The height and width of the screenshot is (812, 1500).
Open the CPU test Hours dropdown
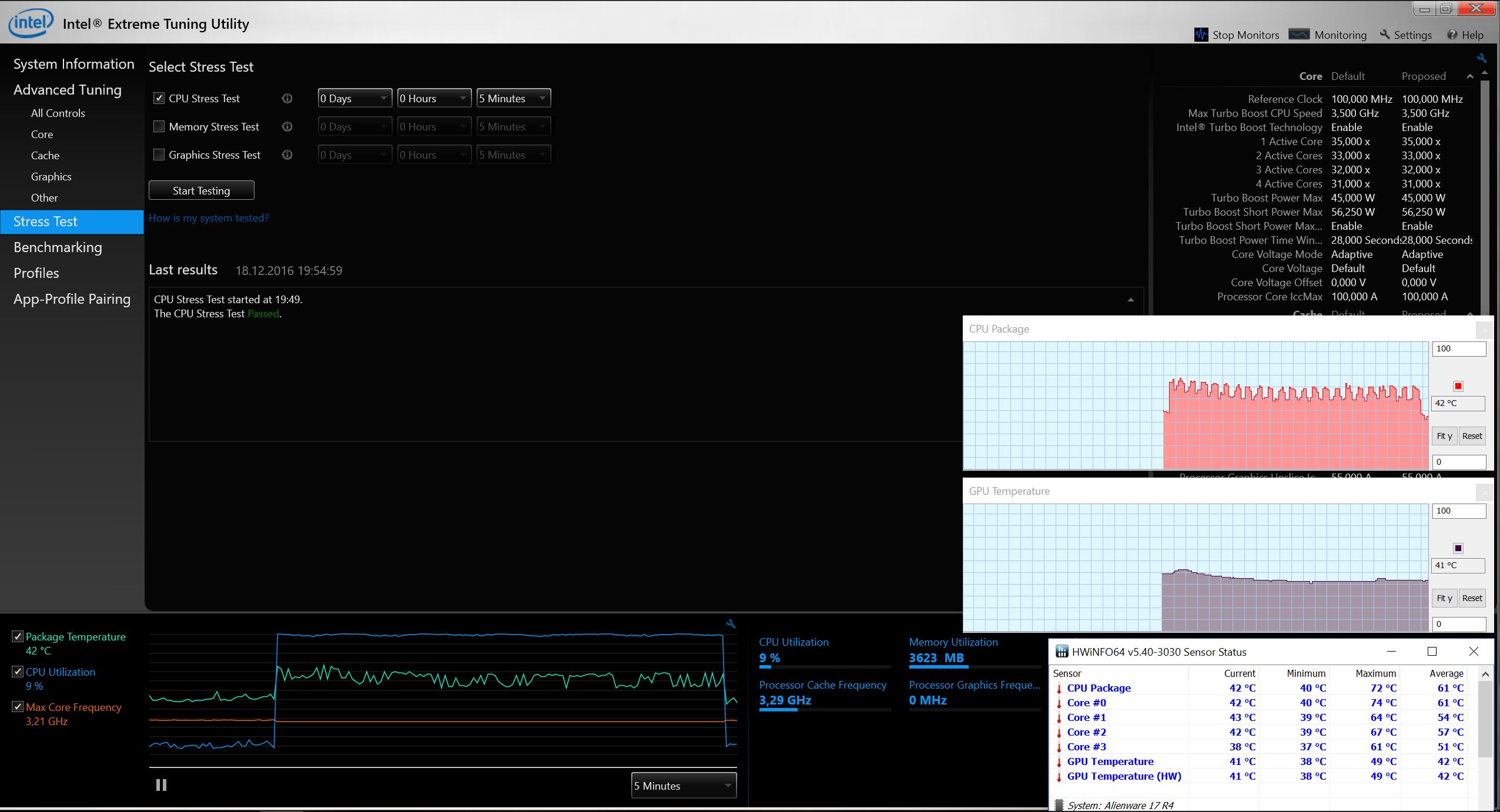pos(434,98)
